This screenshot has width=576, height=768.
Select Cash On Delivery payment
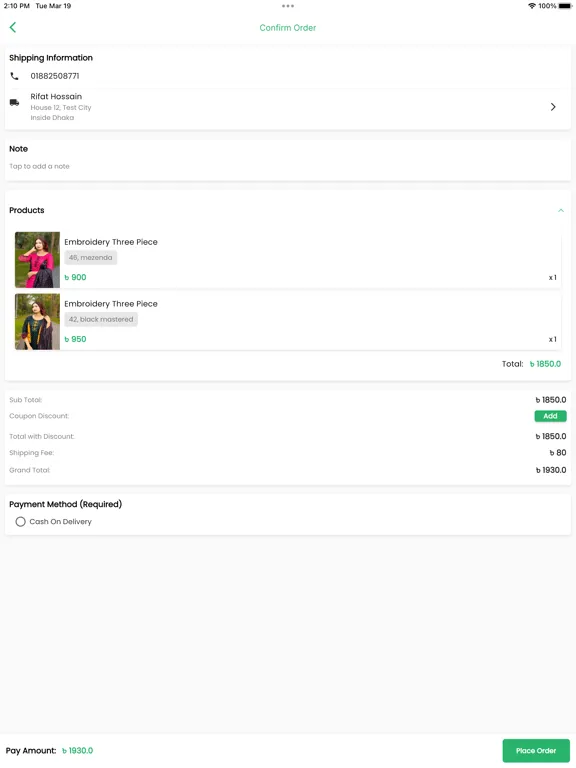coord(20,522)
